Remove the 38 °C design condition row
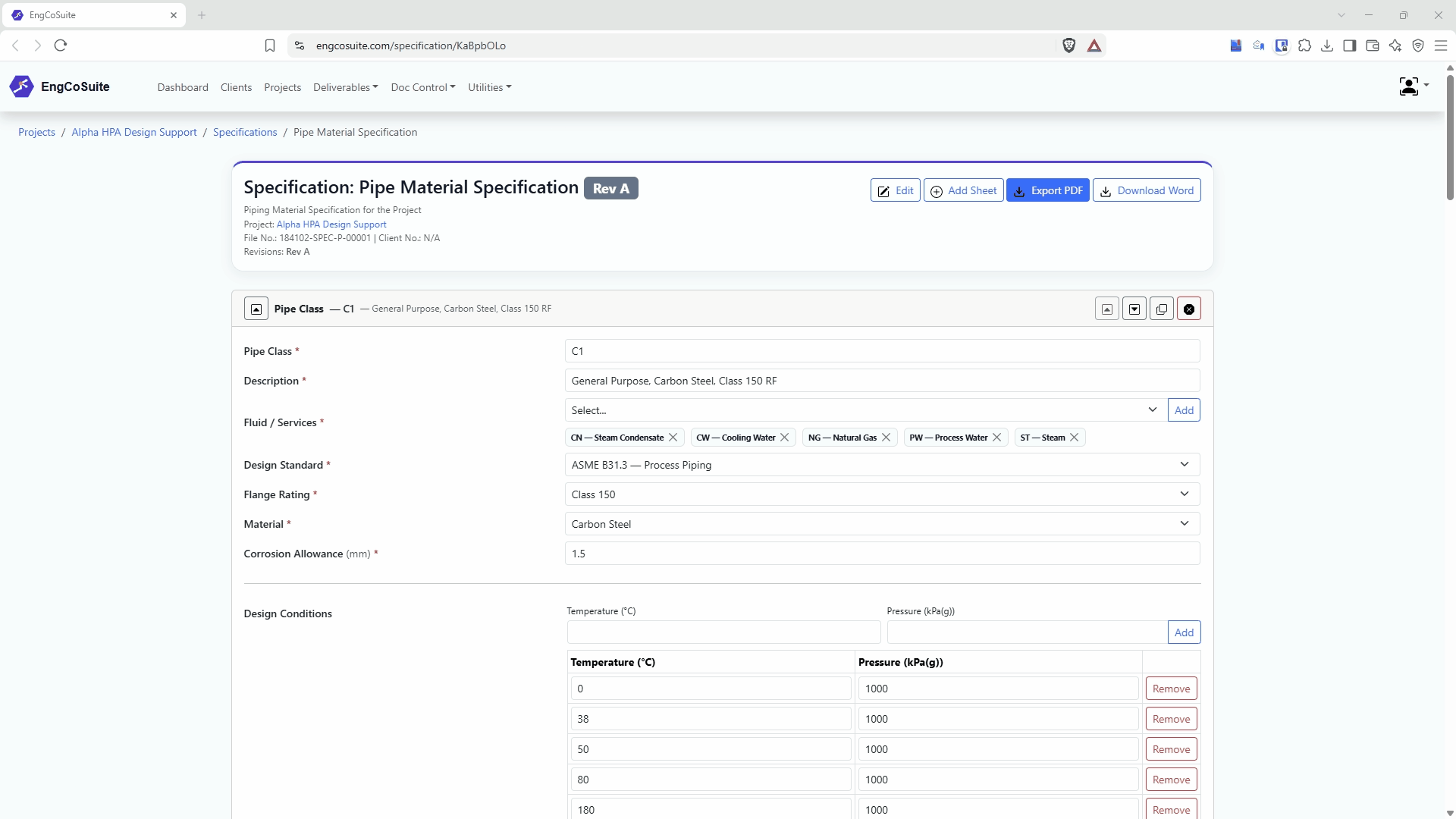Viewport: 1456px width, 819px height. [1171, 719]
